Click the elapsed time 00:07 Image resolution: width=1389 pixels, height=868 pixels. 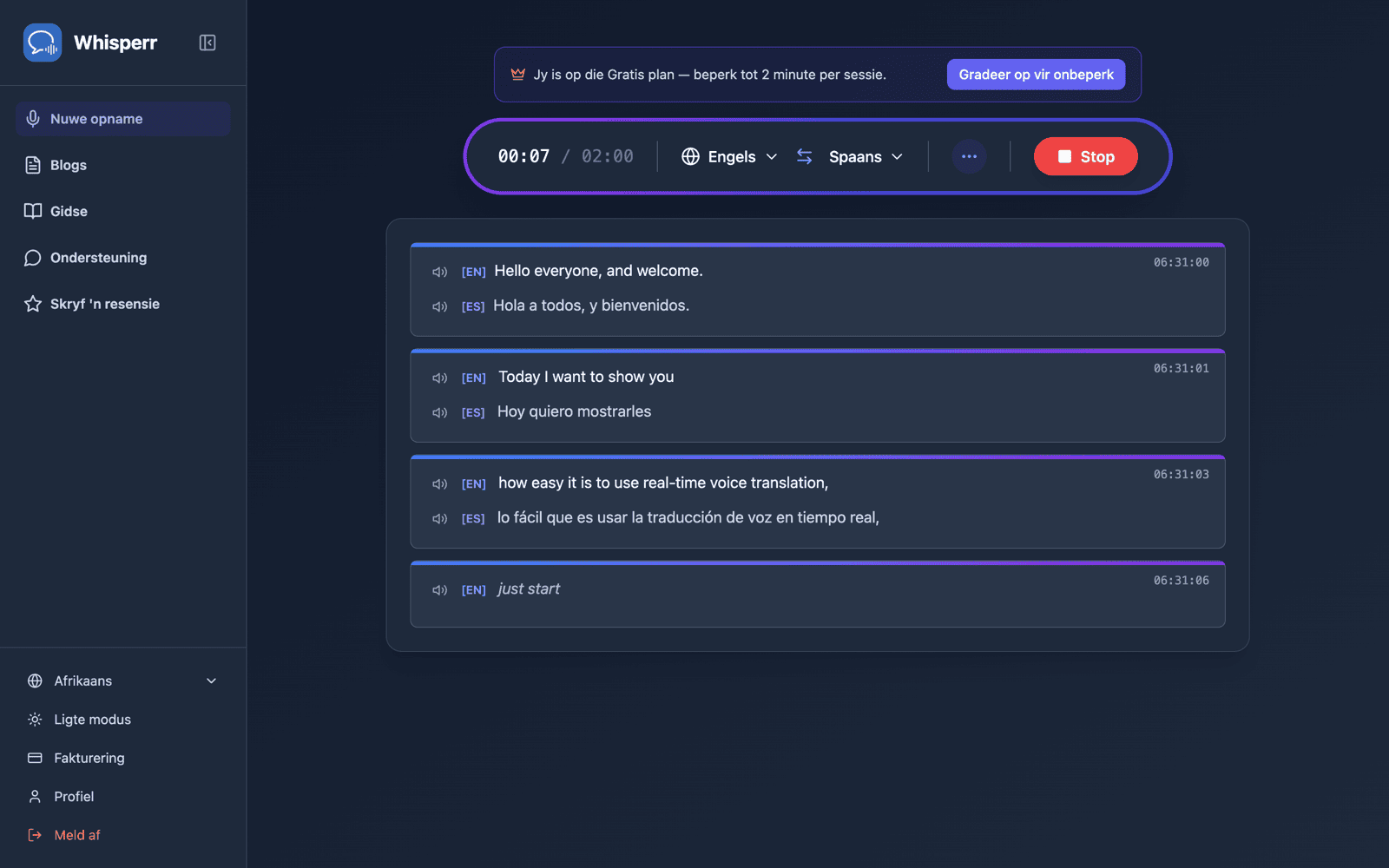pos(523,156)
